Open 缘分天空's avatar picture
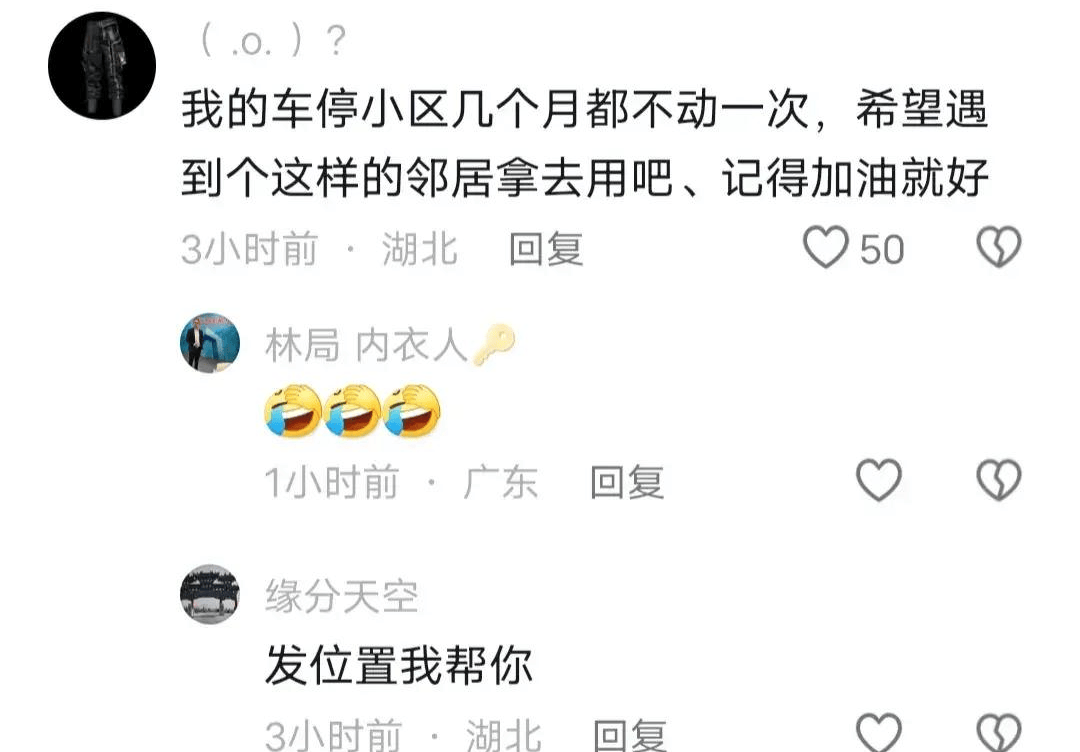The height and width of the screenshot is (752, 1080). [210, 595]
